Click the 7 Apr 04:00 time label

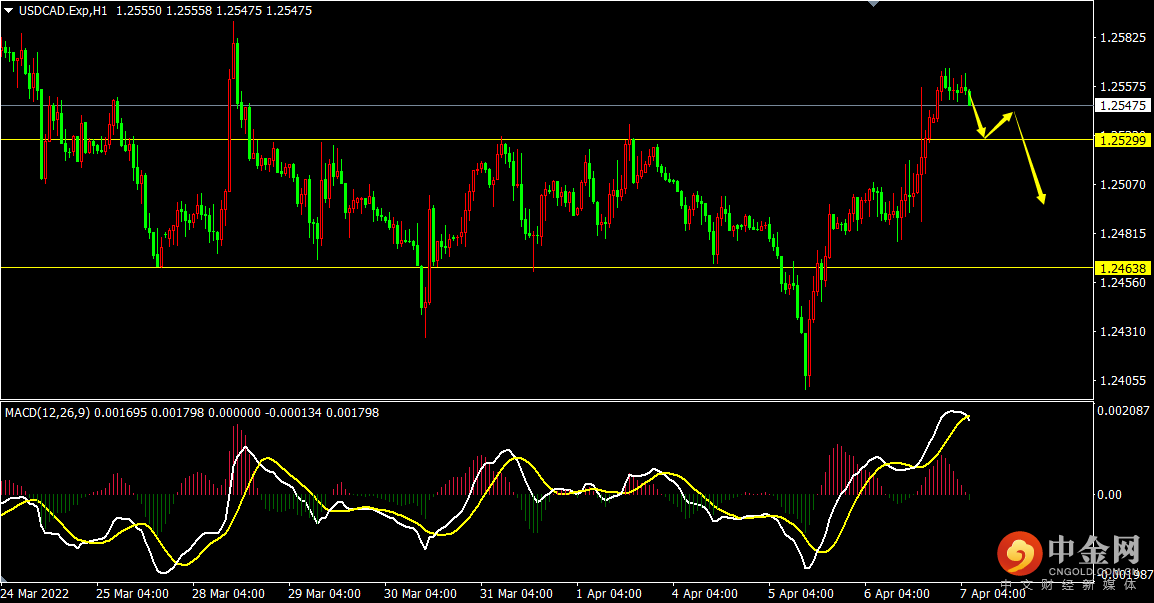[x=993, y=593]
